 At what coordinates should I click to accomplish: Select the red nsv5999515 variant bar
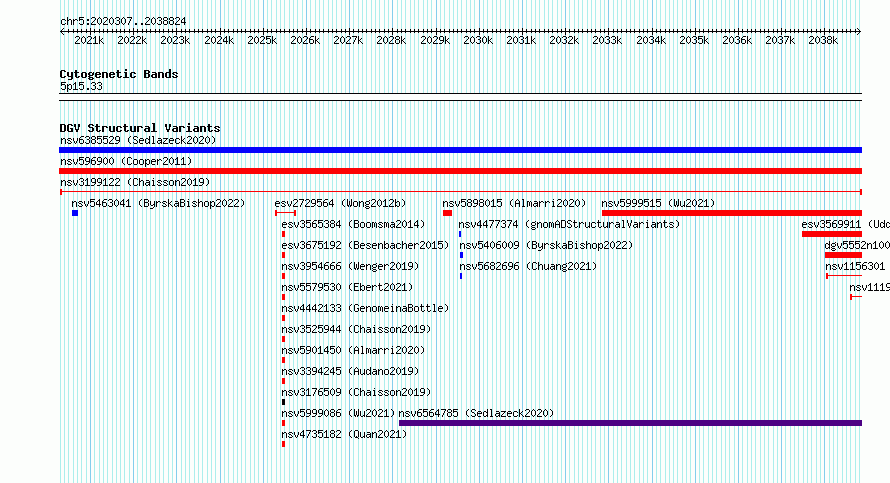[x=732, y=213]
